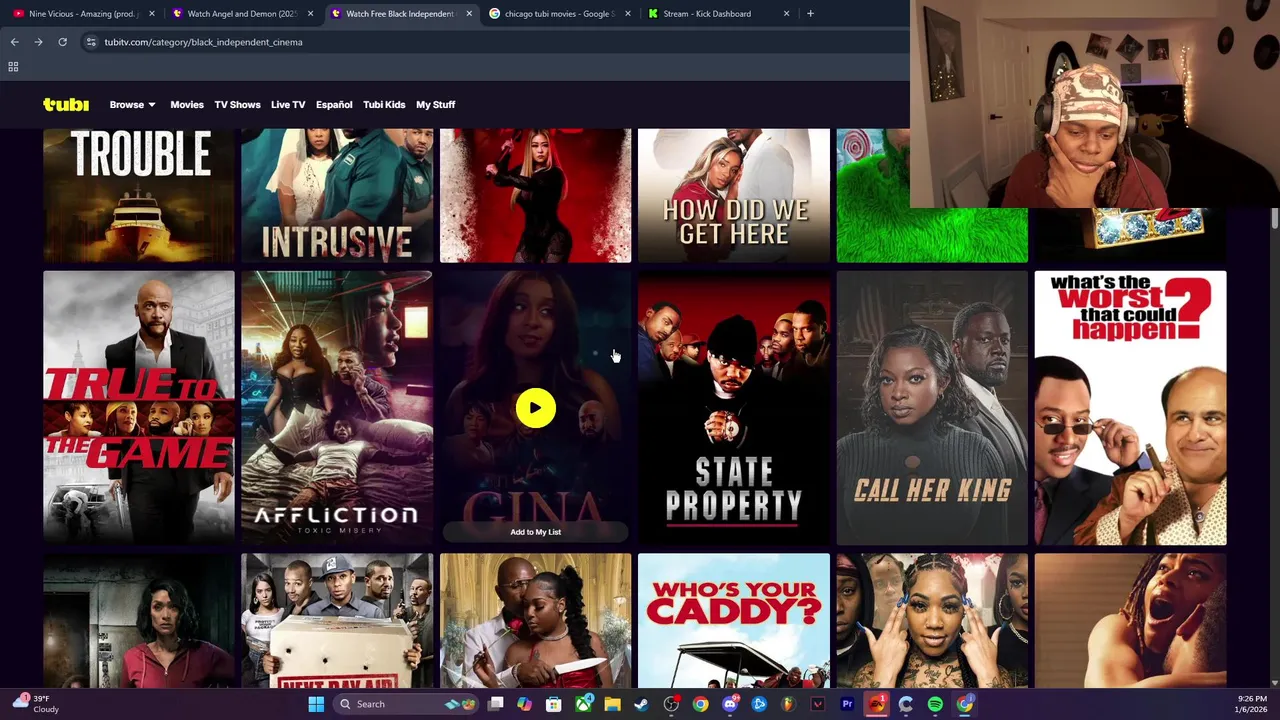Image resolution: width=1280 pixels, height=720 pixels.
Task: Open Tubi Kids
Action: tap(384, 104)
